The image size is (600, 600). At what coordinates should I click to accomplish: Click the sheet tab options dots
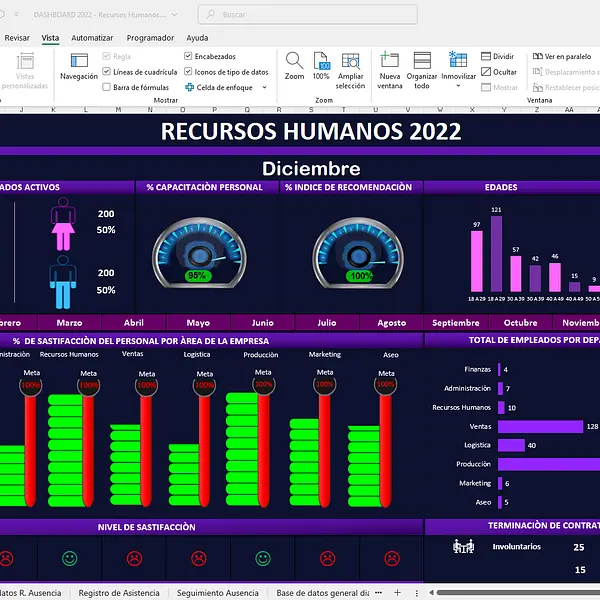click(417, 593)
